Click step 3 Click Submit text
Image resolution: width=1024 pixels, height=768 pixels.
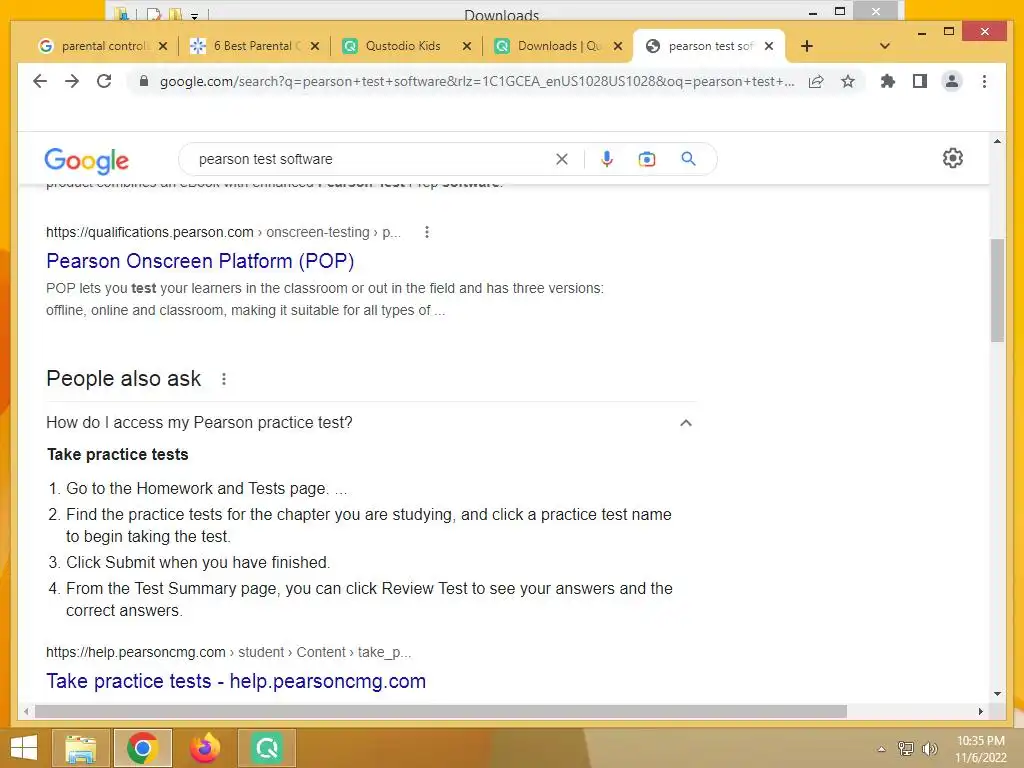pyautogui.click(x=198, y=562)
